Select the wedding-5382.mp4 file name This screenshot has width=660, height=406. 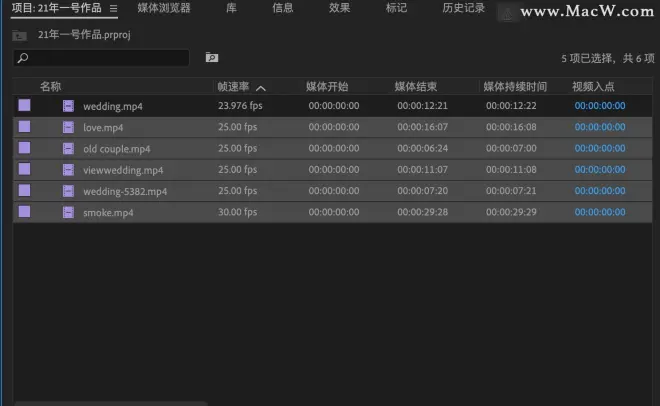tap(125, 191)
